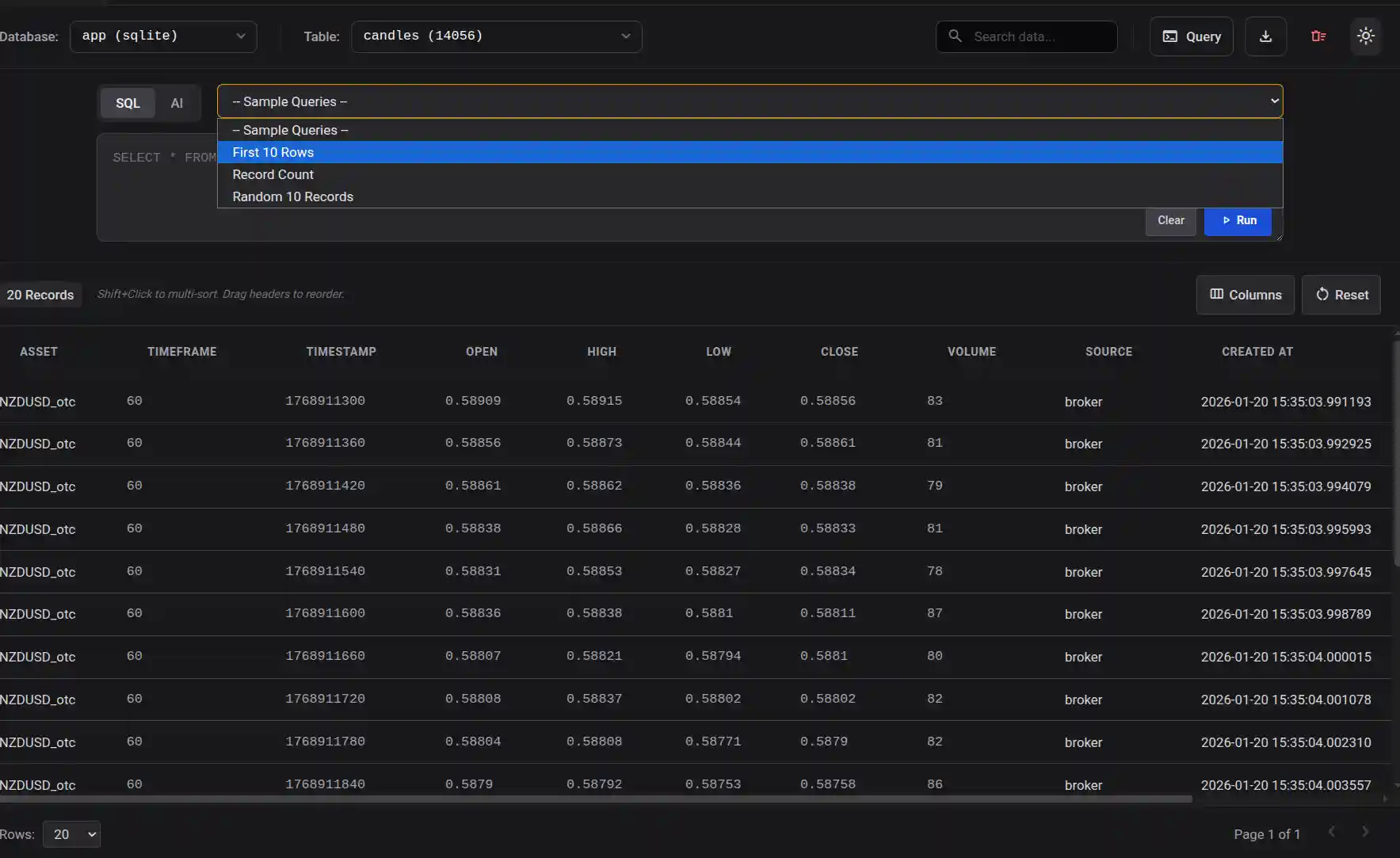Click the Clear button
Screen dimensions: 1400x858
(1170, 221)
